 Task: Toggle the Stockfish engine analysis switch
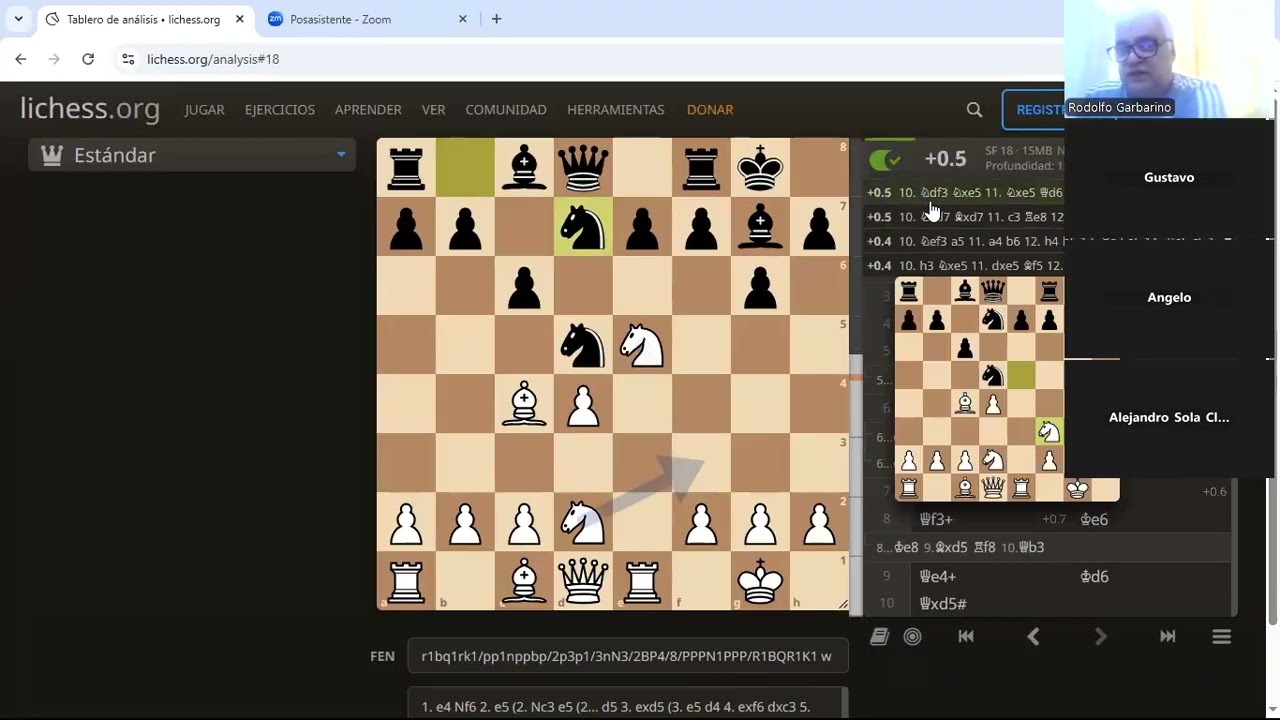click(x=885, y=159)
